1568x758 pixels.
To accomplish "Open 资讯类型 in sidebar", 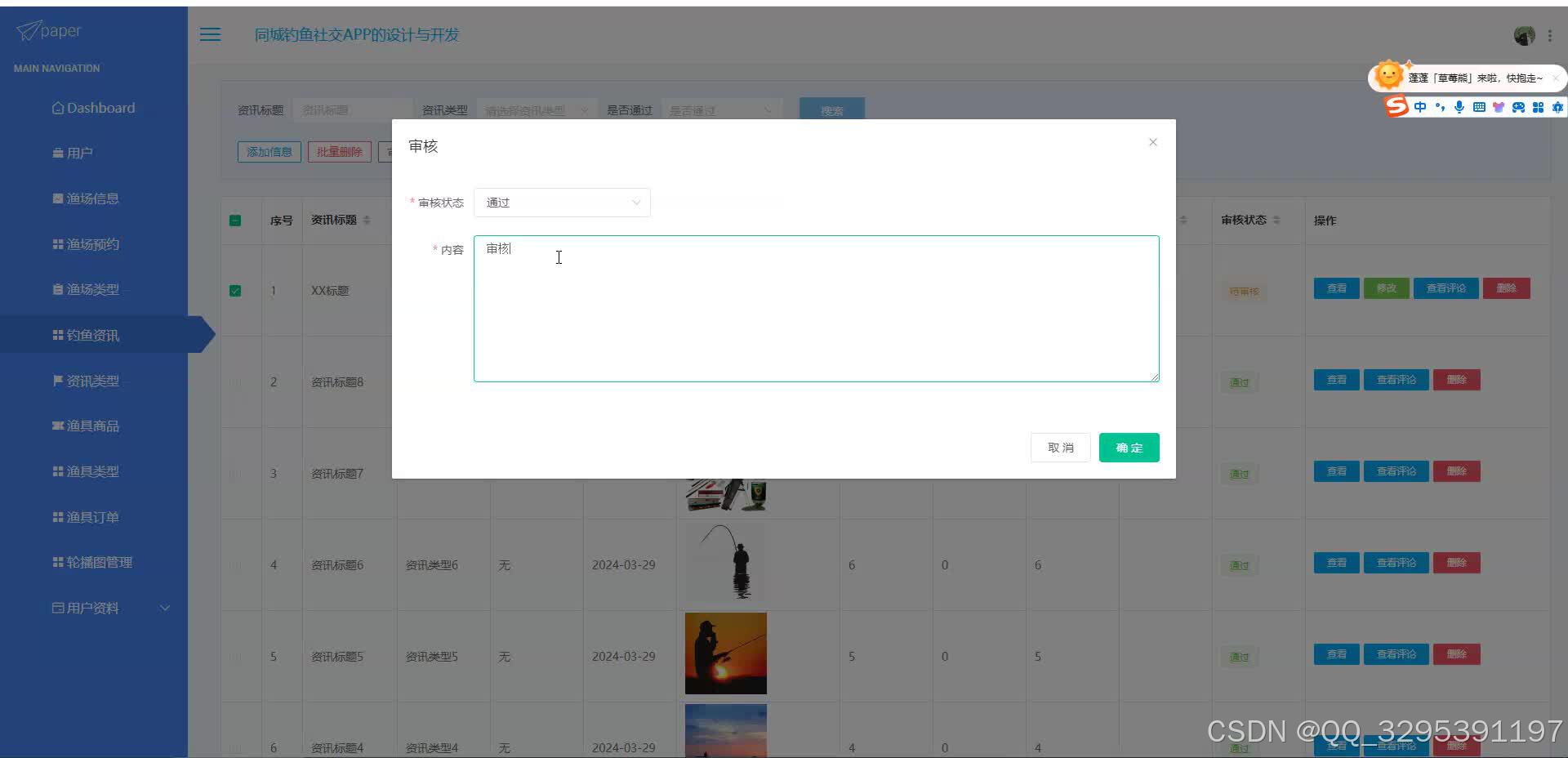I will [x=86, y=381].
